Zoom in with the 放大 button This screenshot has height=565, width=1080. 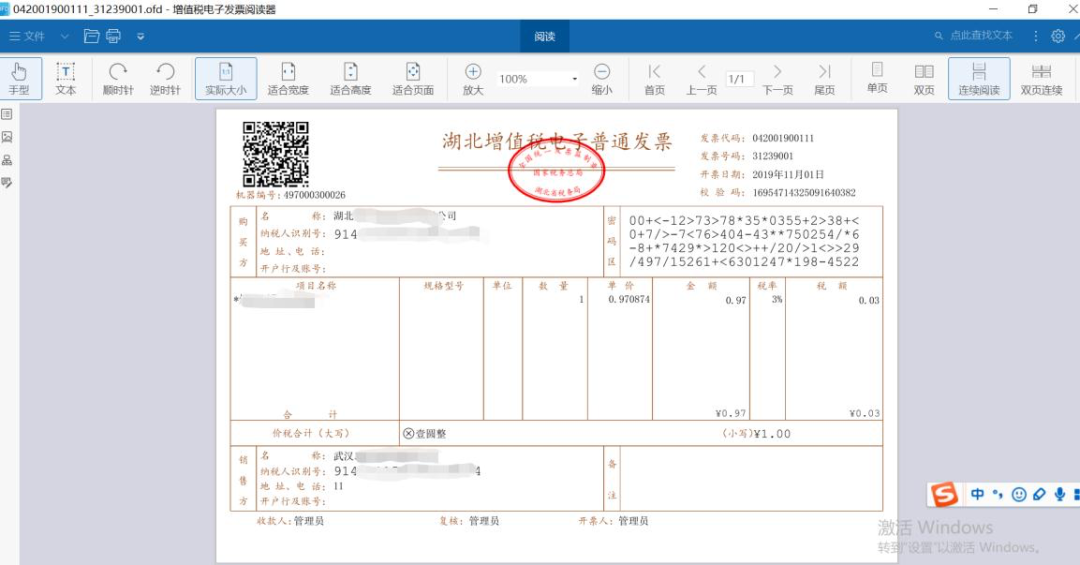pos(473,78)
